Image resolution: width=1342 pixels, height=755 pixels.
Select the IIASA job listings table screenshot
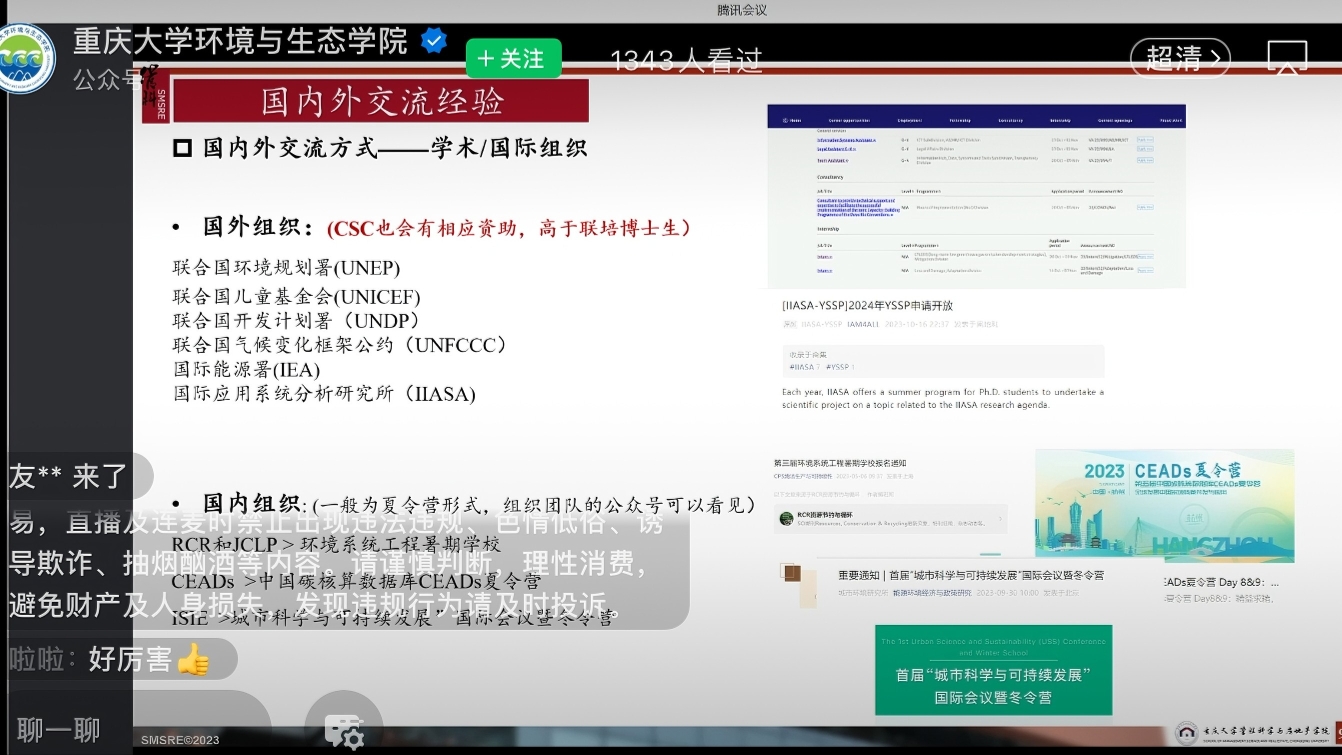(x=976, y=196)
